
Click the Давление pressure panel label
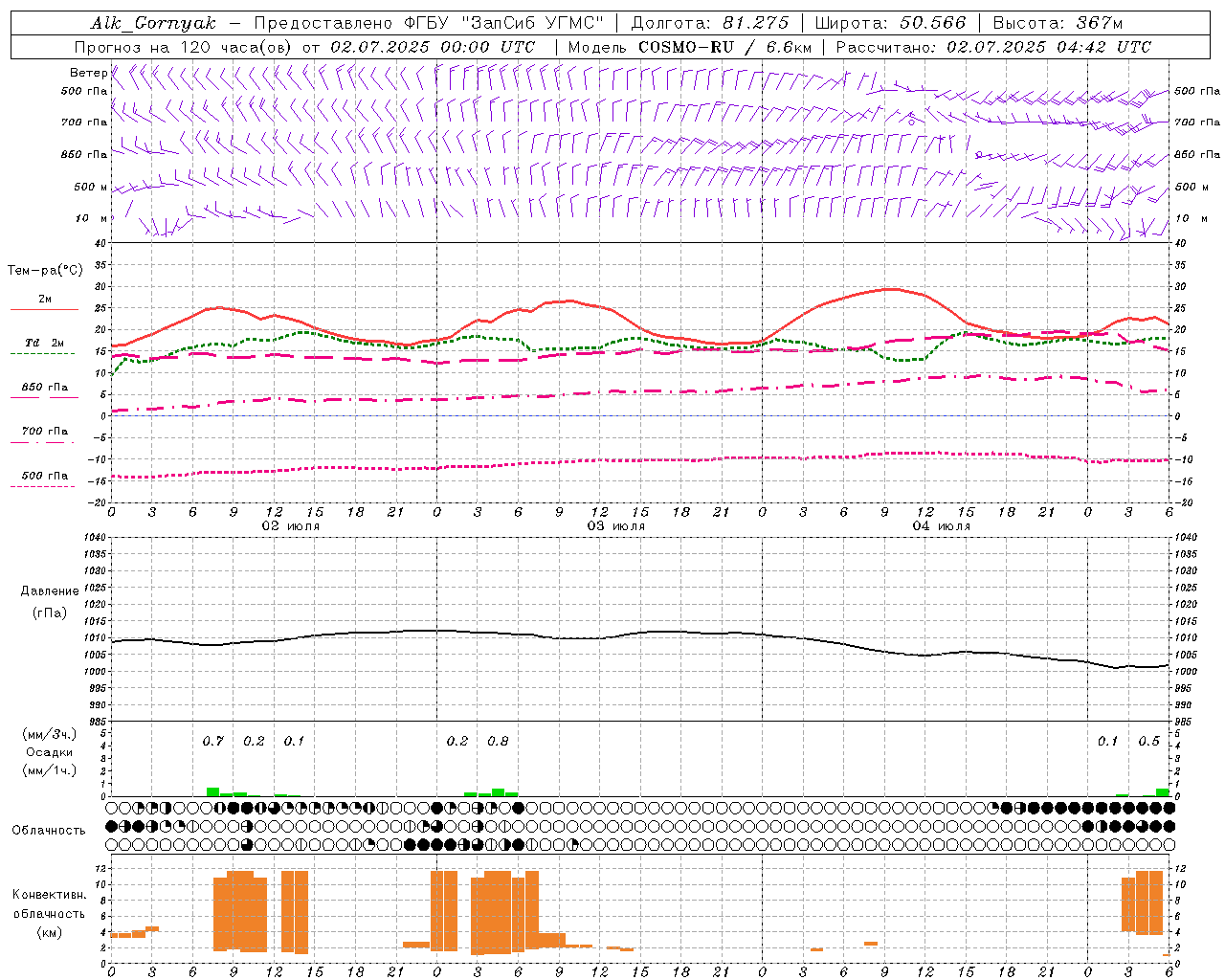(x=50, y=591)
